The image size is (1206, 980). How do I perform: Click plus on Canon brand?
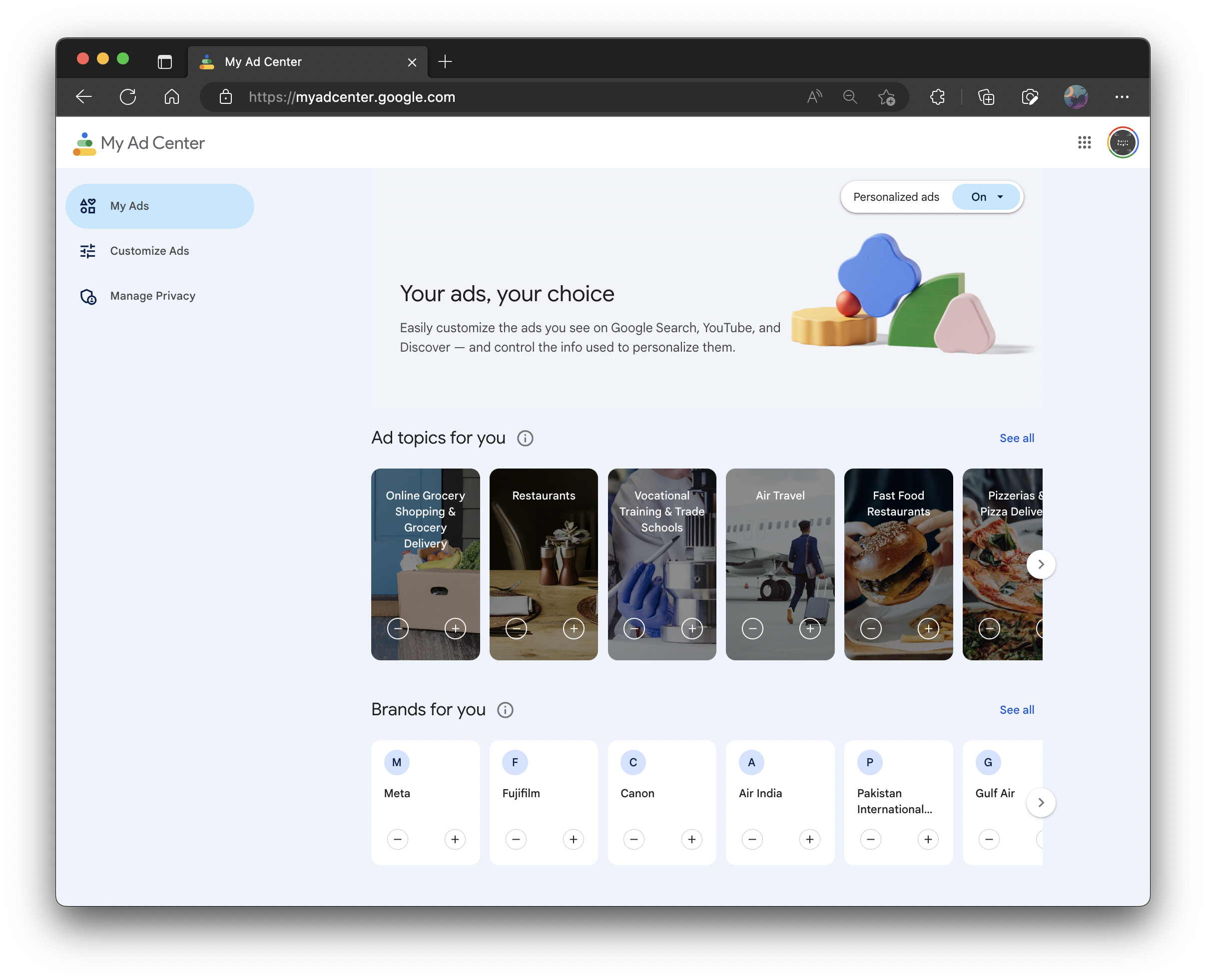pyautogui.click(x=691, y=840)
